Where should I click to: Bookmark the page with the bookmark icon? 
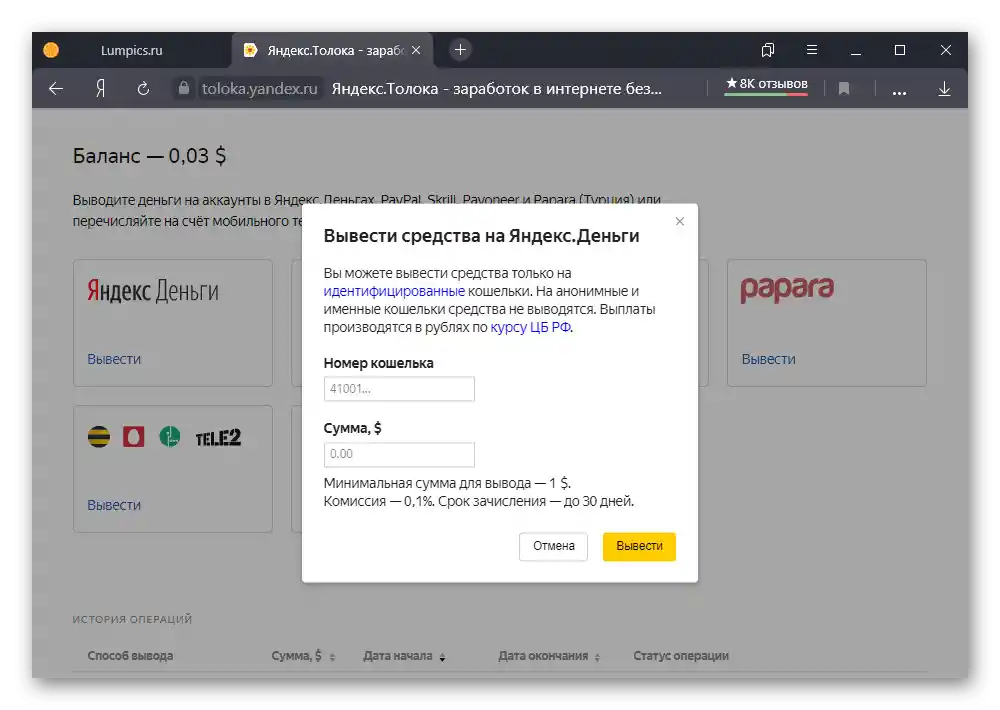click(844, 89)
